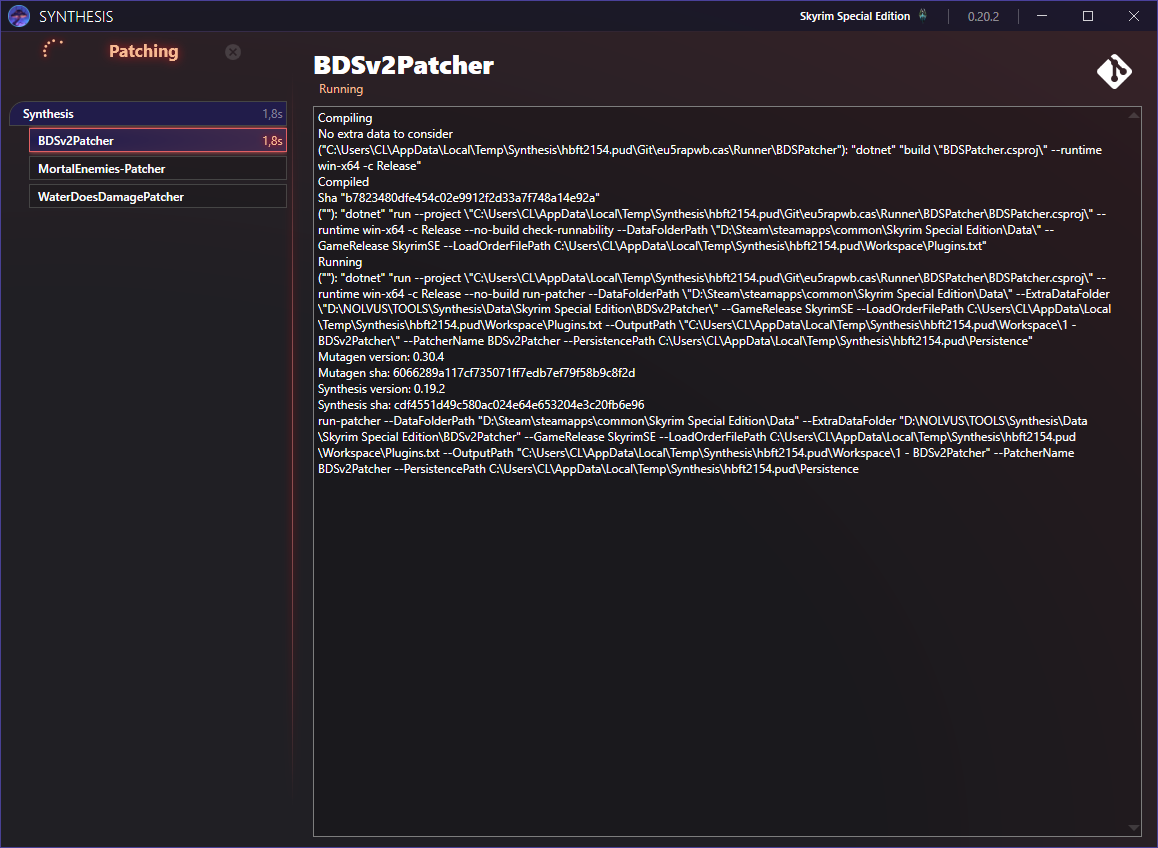Click the 'No extra data to consider' line
Screen dimensions: 1158x848
[385, 134]
